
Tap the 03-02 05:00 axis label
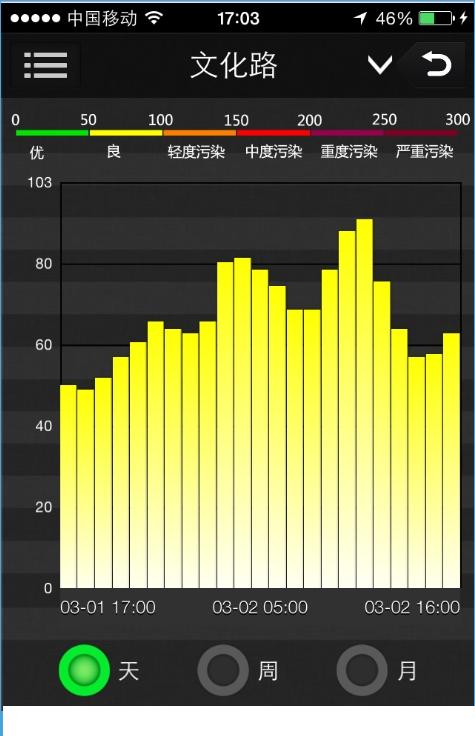point(260,607)
